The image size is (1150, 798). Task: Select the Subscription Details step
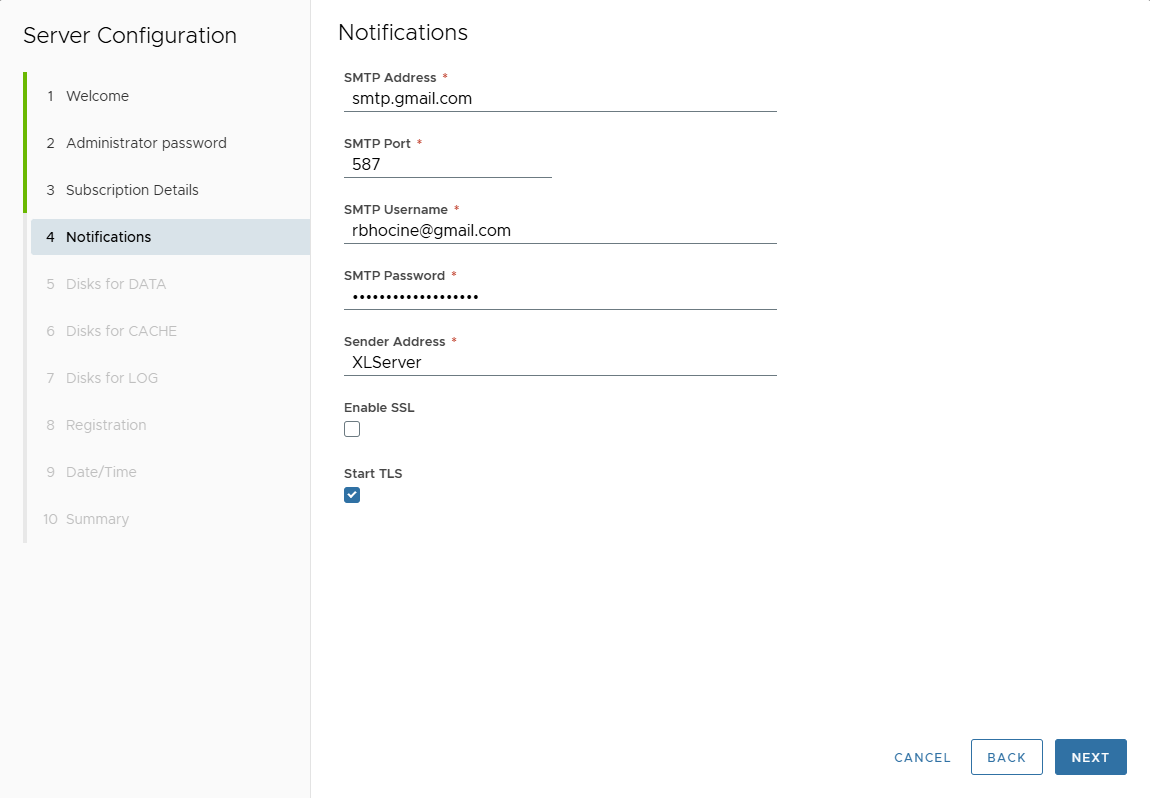[x=132, y=189]
